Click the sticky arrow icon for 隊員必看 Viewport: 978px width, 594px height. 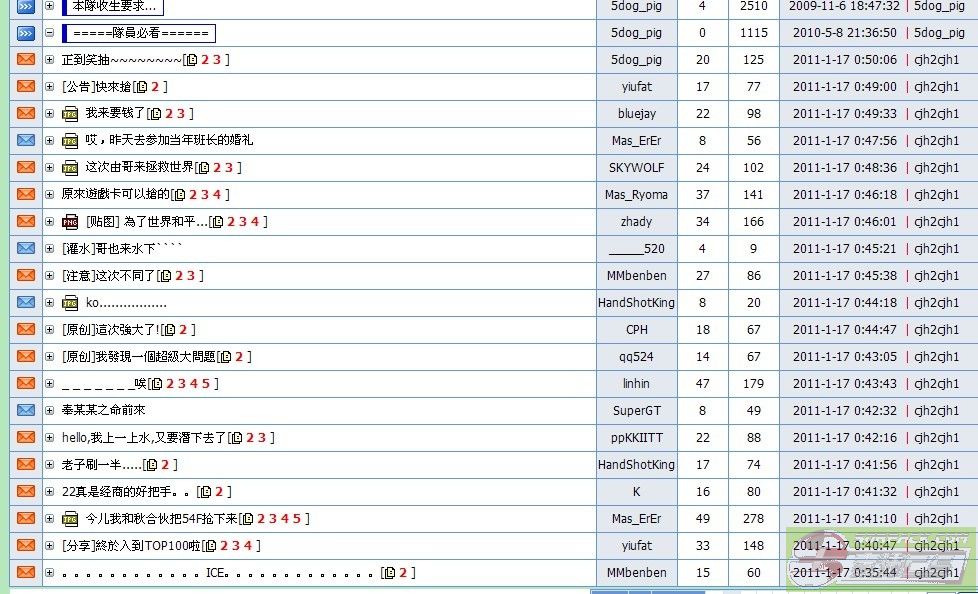pos(26,33)
